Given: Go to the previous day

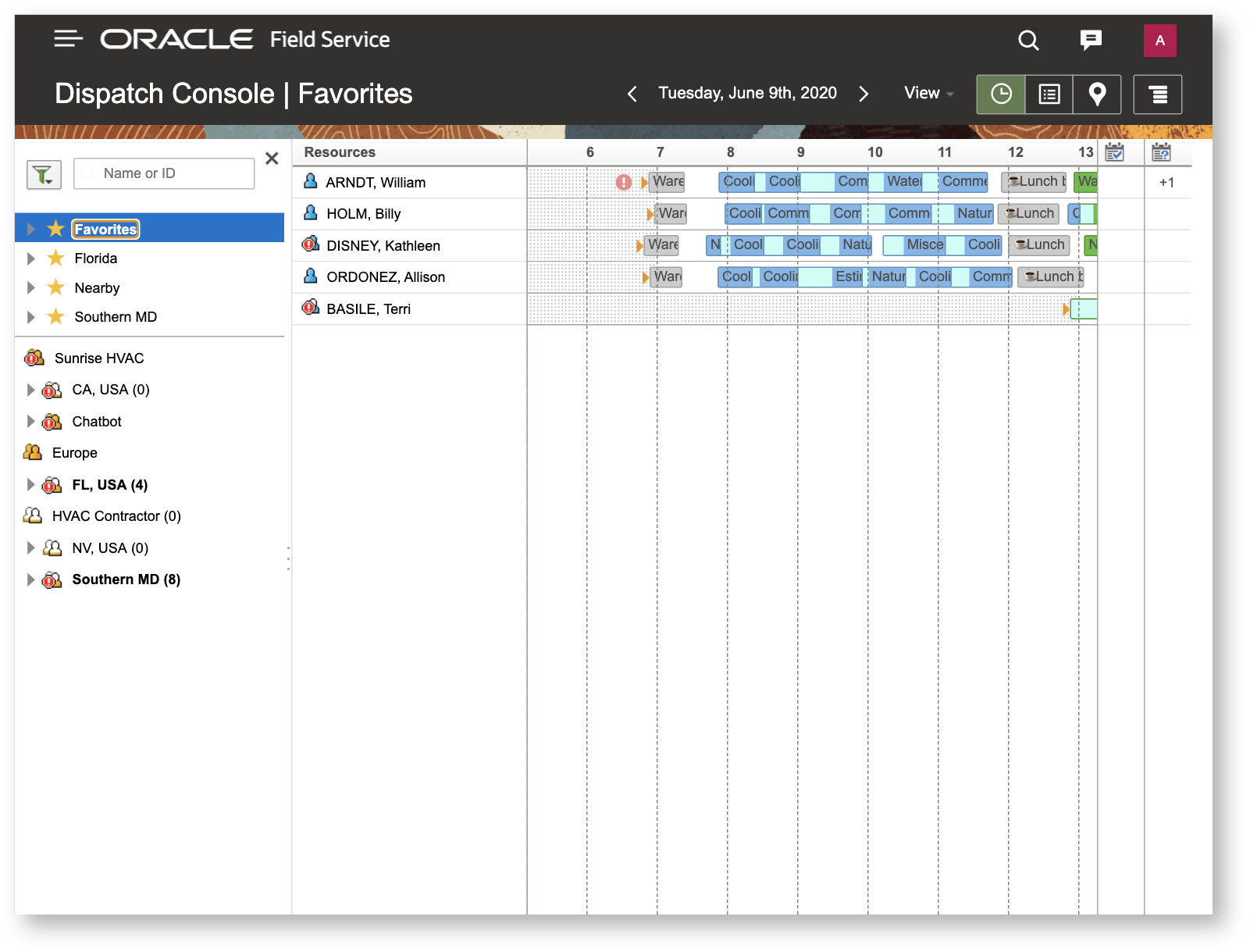Looking at the screenshot, I should (632, 94).
